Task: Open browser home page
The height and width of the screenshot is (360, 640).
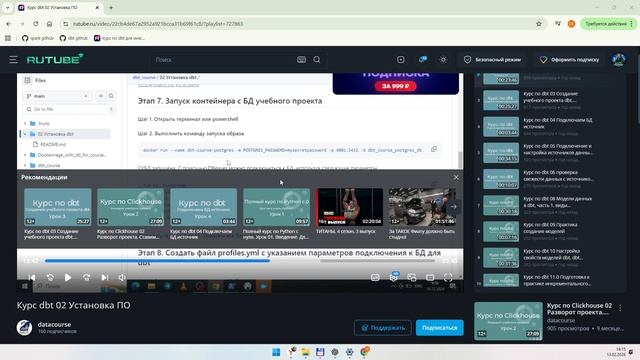Action: pos(49,24)
